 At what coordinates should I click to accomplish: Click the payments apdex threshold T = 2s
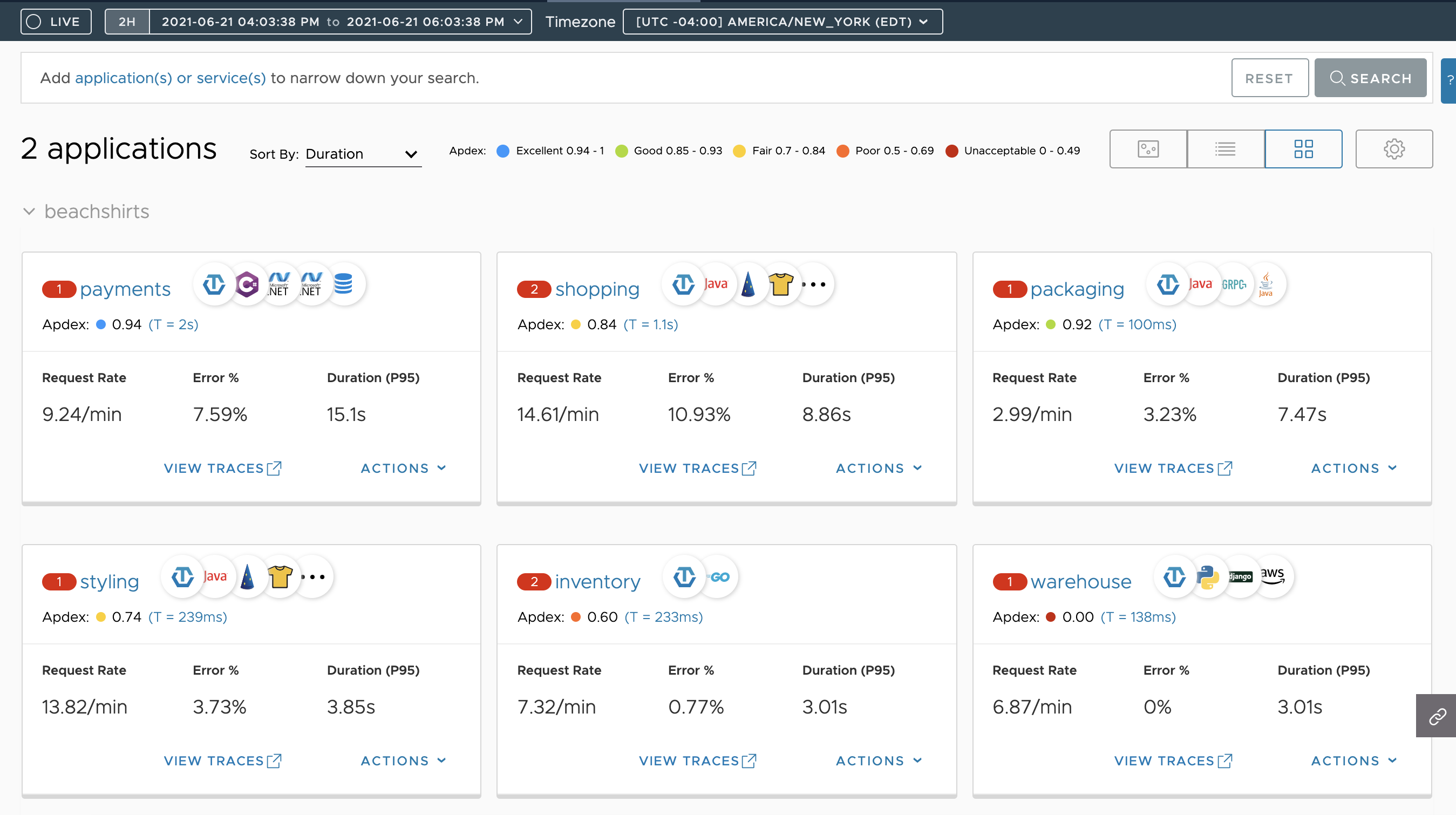pos(174,324)
